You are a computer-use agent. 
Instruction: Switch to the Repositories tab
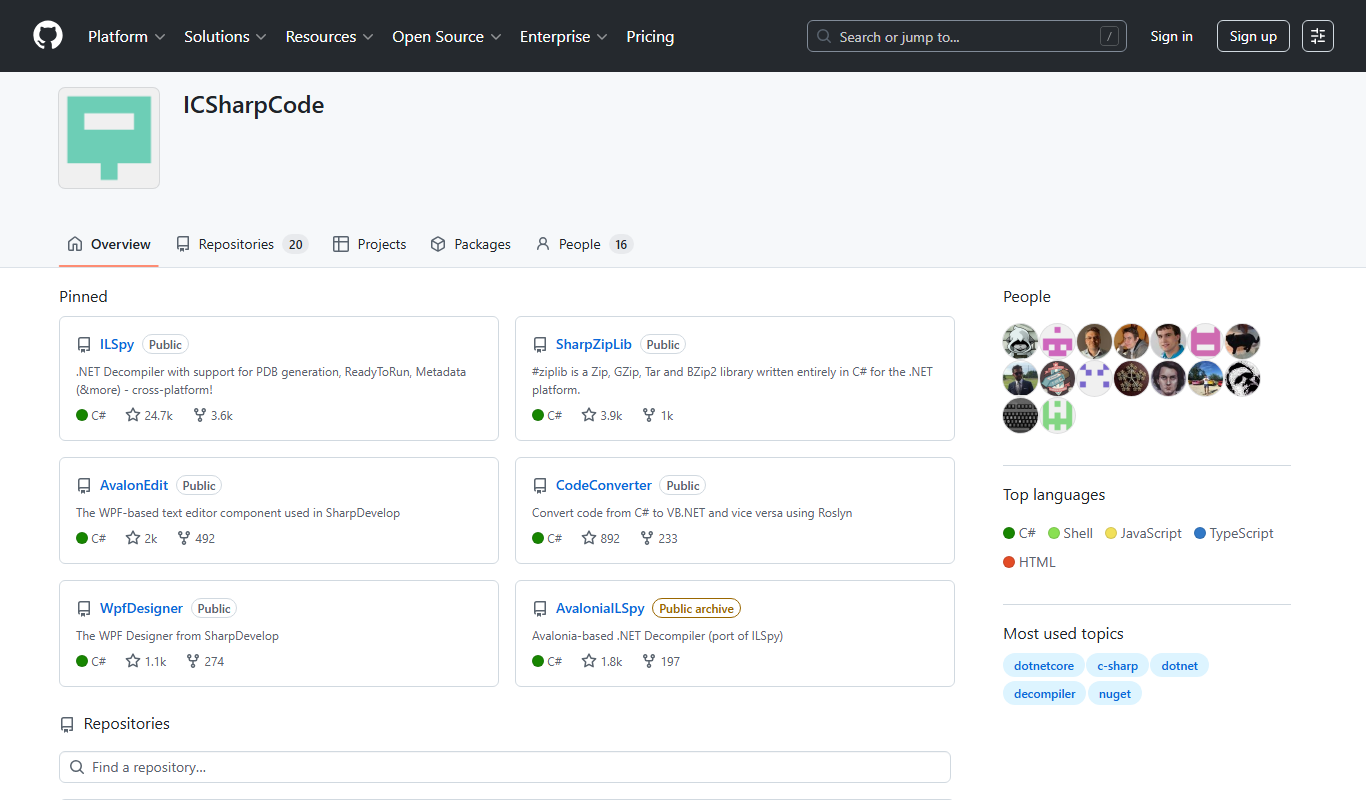[x=242, y=244]
